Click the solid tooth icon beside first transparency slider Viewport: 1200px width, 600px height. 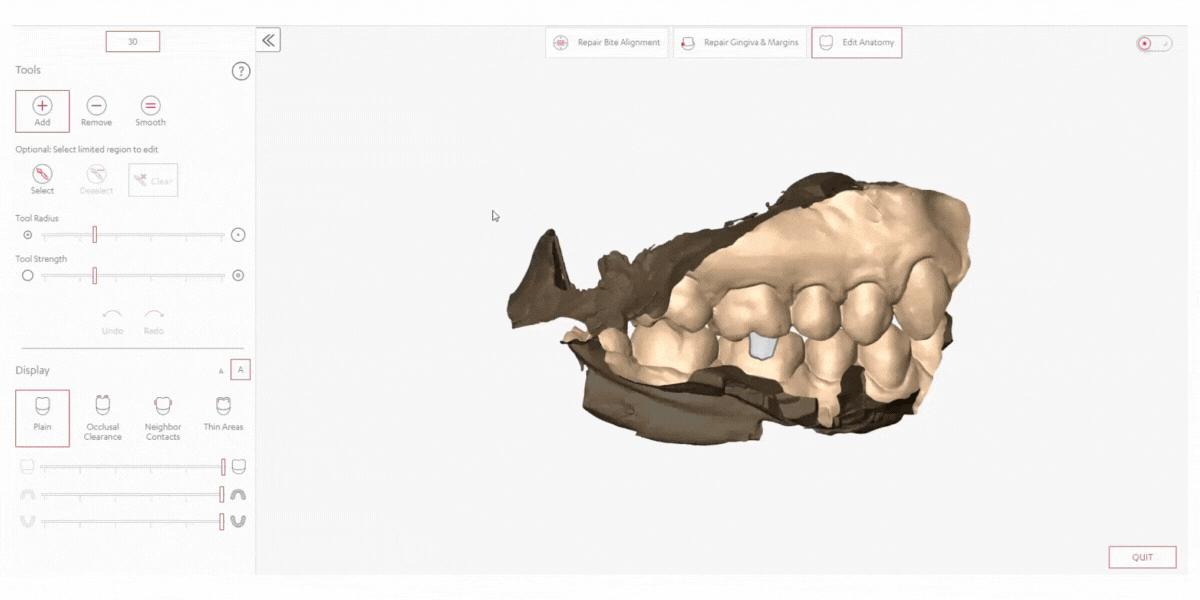pyautogui.click(x=239, y=467)
